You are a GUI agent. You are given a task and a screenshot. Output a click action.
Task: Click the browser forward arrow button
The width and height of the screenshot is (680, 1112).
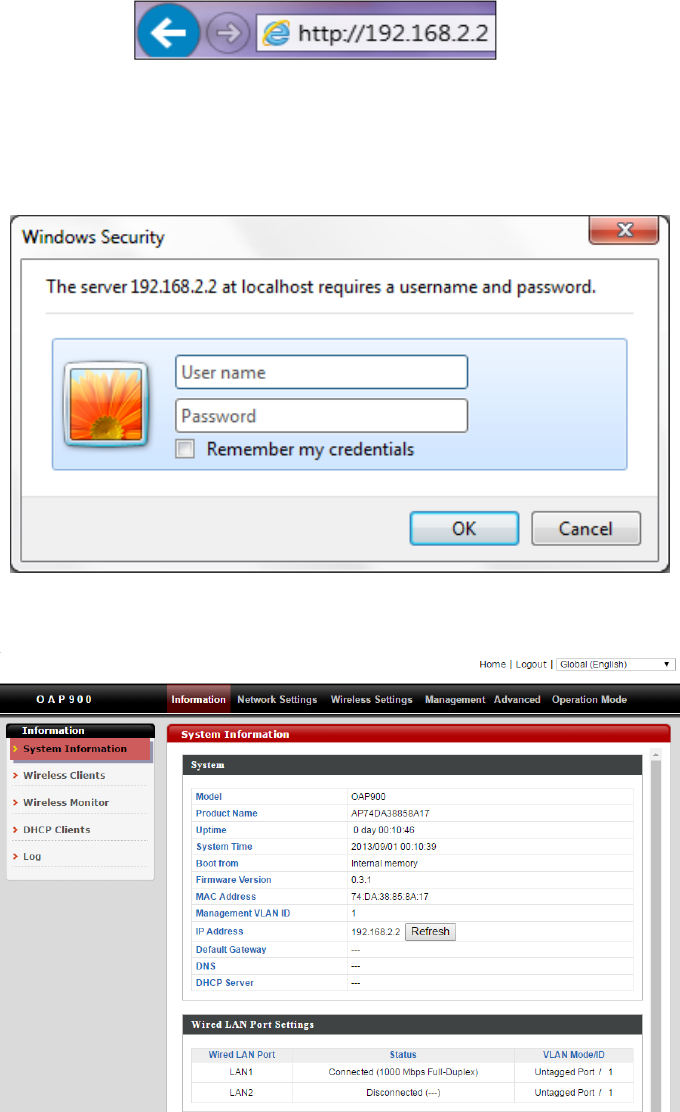(228, 33)
